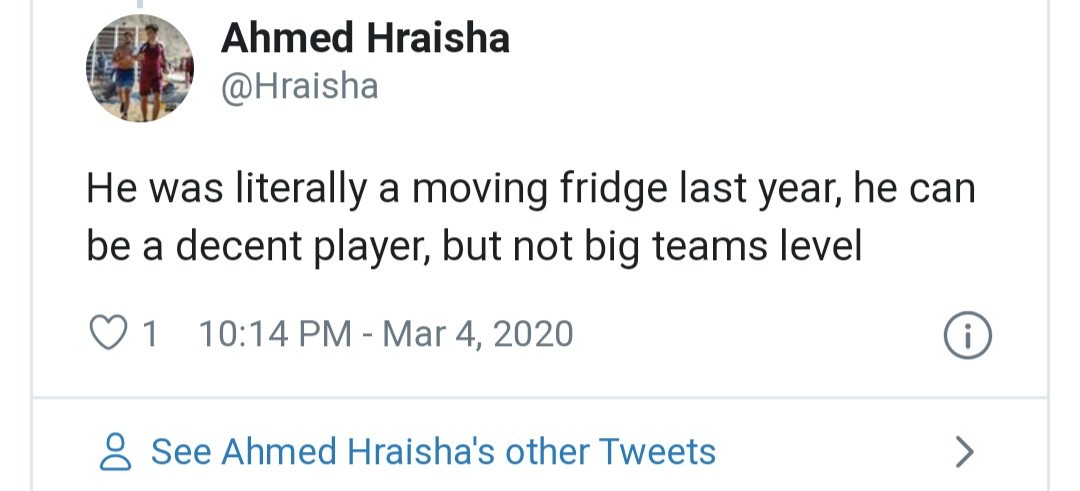This screenshot has width=1080, height=491.
Task: See Ahmed Hraisha's other Tweets
Action: click(433, 452)
